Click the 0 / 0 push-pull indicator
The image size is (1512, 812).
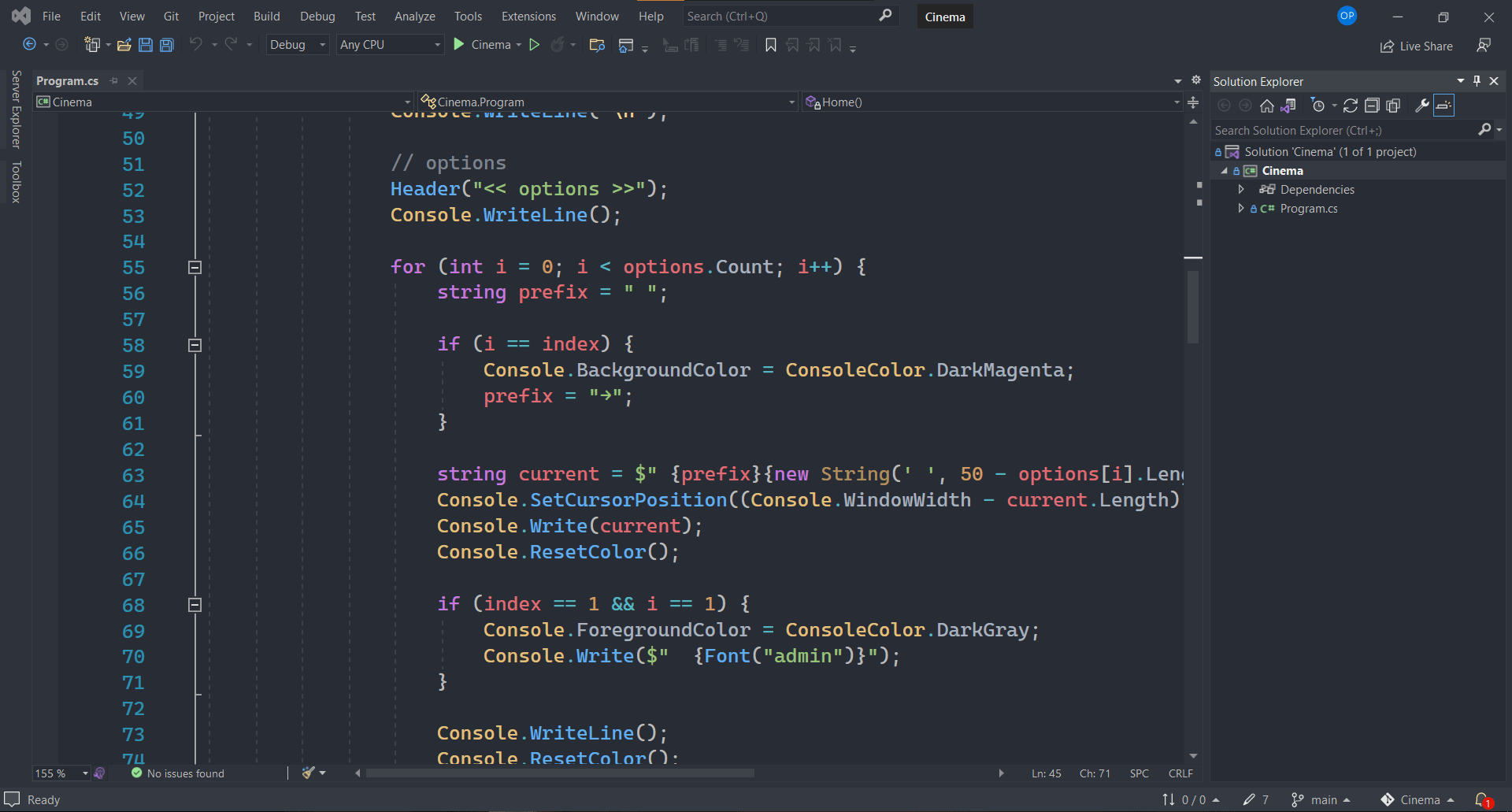tap(1191, 799)
